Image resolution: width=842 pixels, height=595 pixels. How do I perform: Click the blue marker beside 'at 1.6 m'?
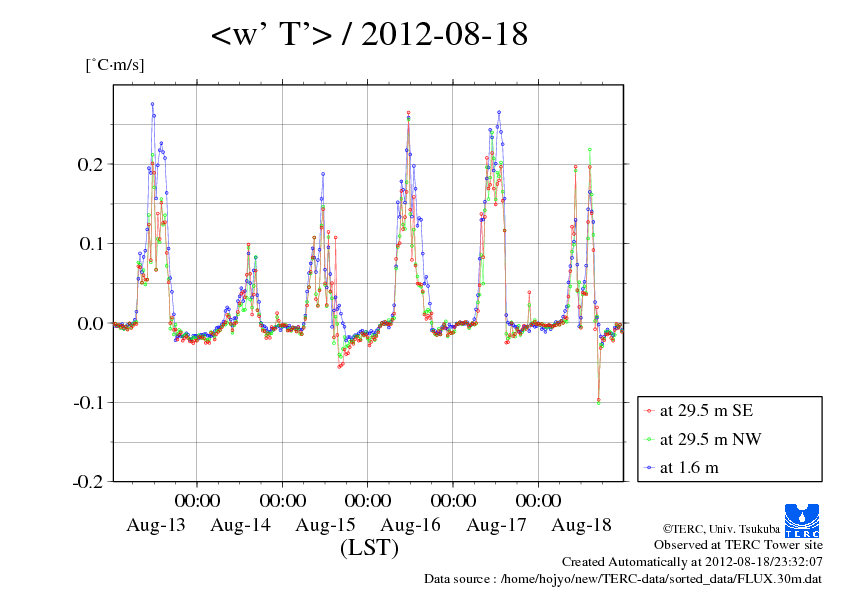649,468
